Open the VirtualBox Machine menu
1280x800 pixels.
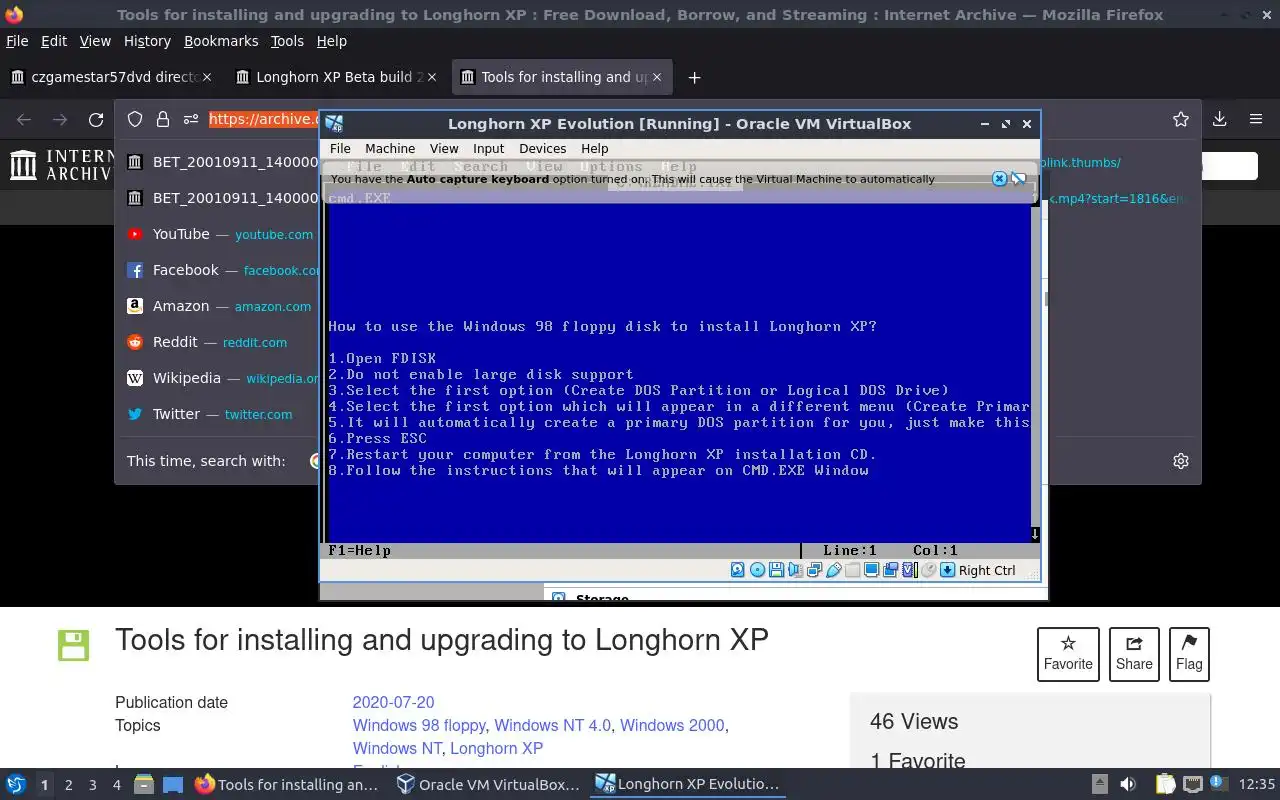390,148
